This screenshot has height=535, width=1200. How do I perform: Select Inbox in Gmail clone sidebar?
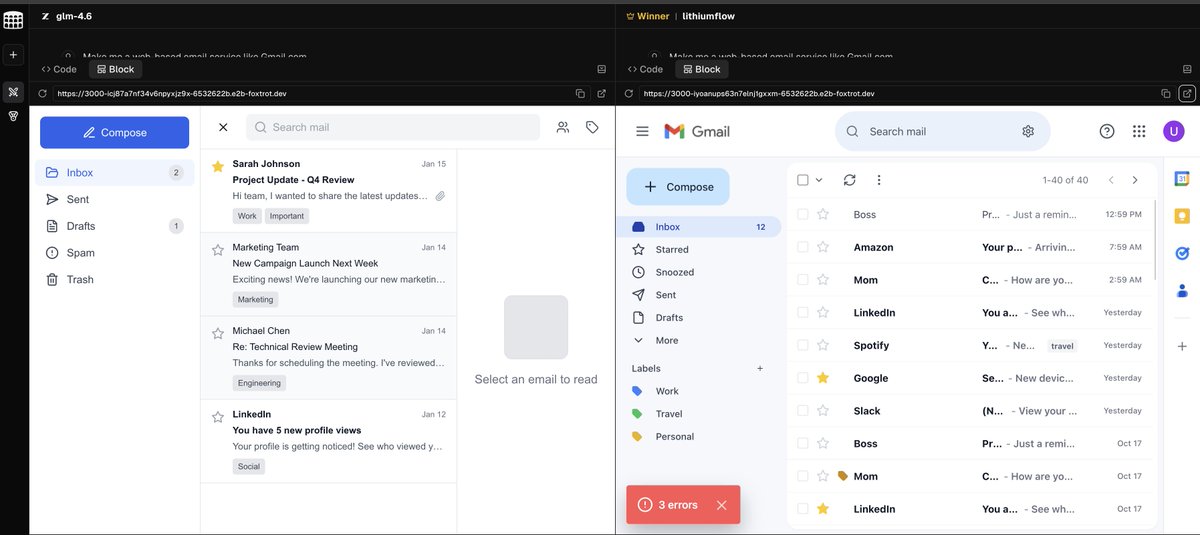coord(699,227)
